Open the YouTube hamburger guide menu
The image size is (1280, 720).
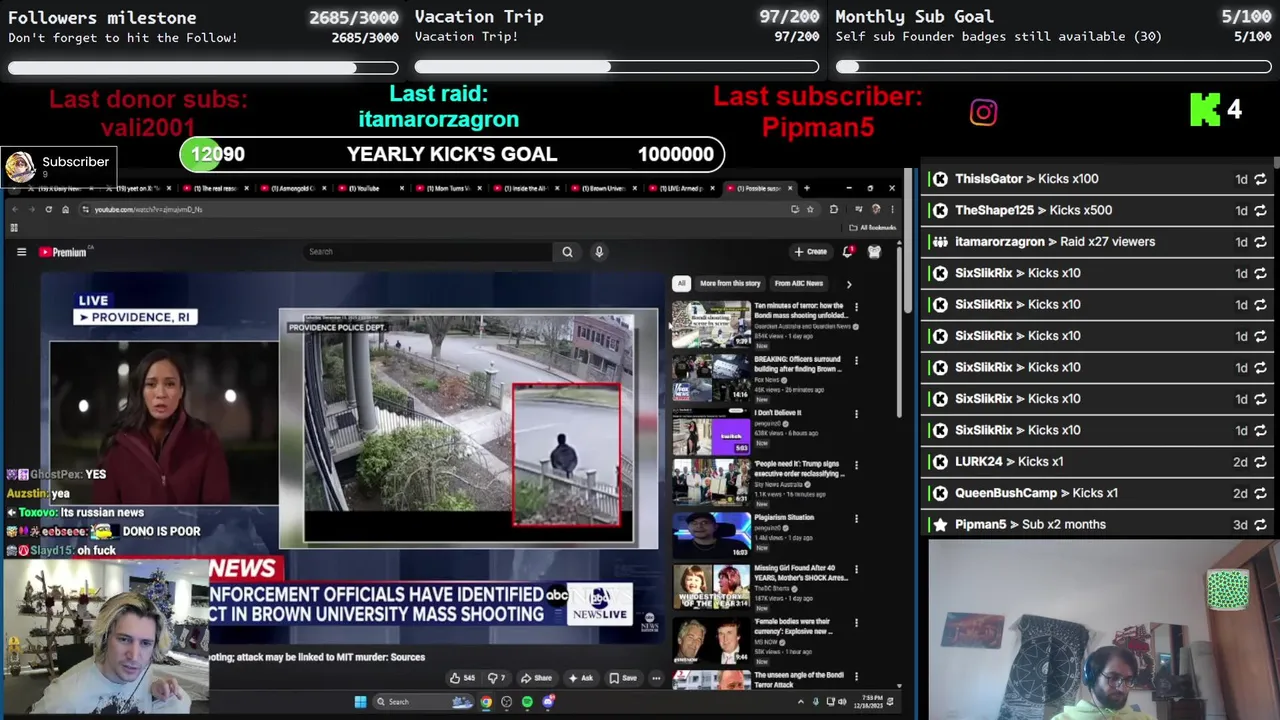click(x=21, y=252)
